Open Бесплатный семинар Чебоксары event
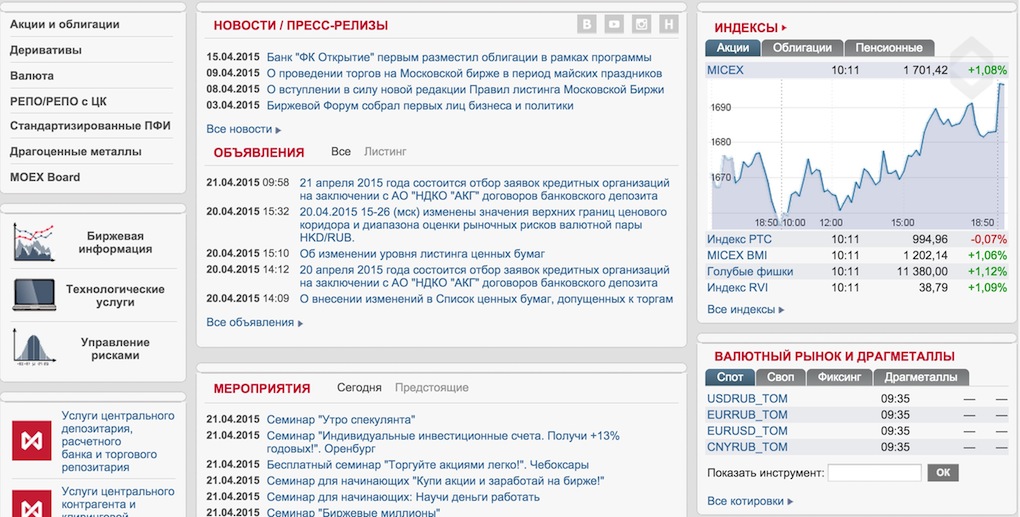Viewport: 1020px width, 517px height. tap(427, 465)
